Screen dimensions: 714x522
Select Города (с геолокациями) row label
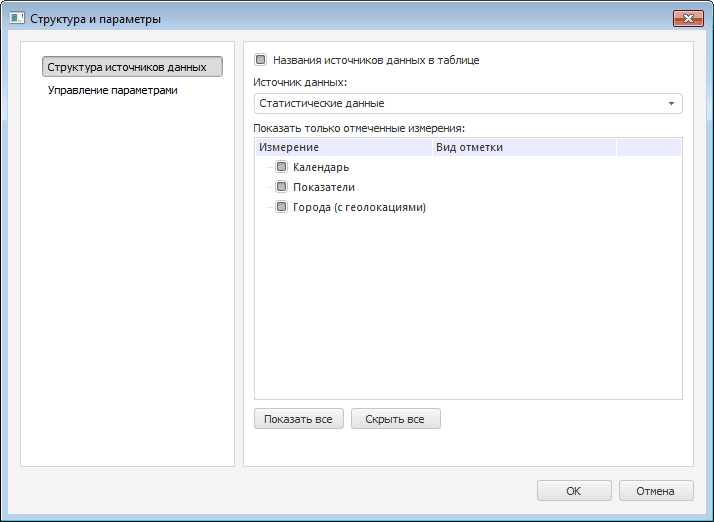pos(359,207)
